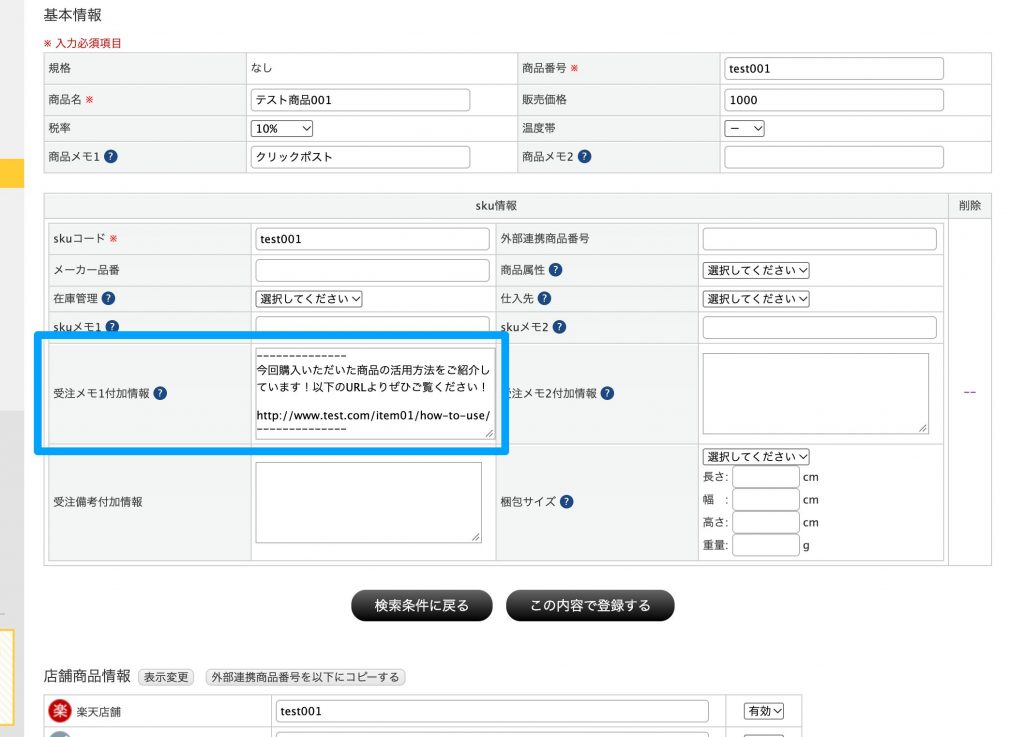
Task: Open the 梱包サイズ selection dropdown
Action: [x=756, y=456]
